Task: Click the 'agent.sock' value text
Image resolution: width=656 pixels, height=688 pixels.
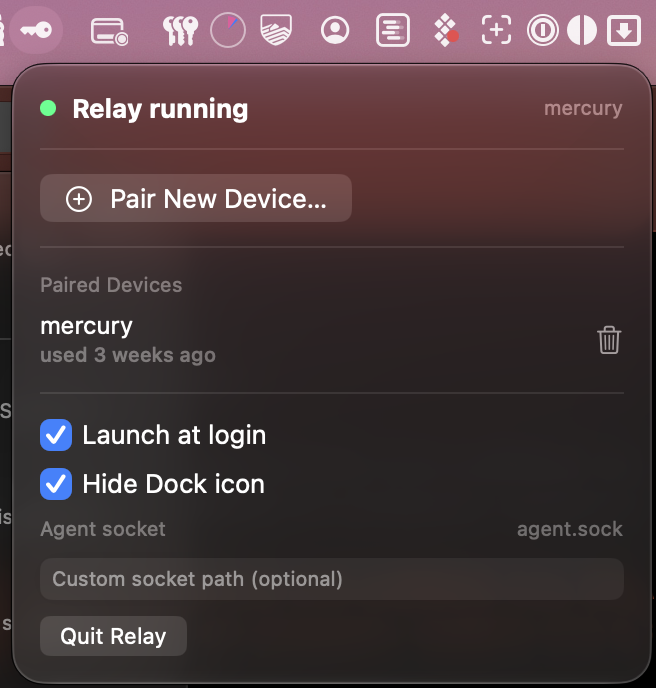Action: (570, 529)
